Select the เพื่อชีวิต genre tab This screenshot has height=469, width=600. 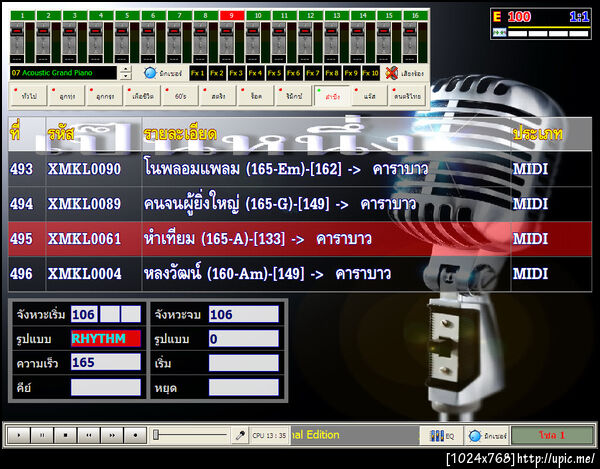(x=142, y=96)
